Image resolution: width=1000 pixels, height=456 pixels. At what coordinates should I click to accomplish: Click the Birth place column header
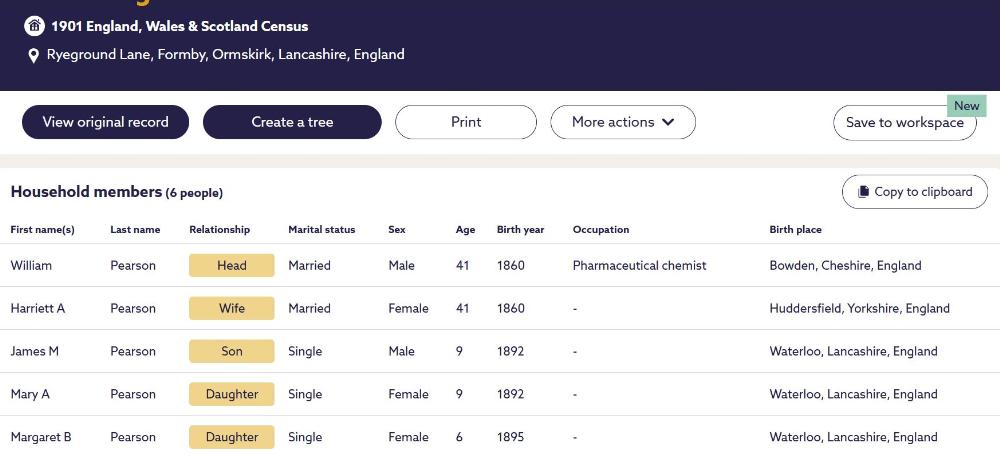[x=795, y=230]
